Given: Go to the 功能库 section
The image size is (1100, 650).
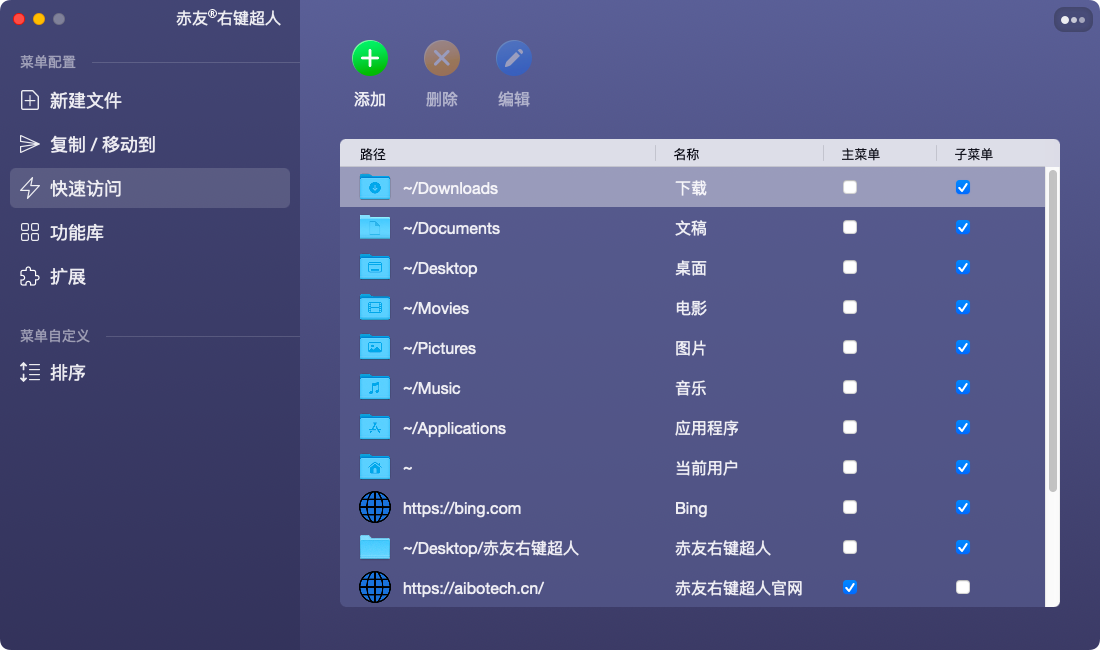Looking at the screenshot, I should click(x=149, y=232).
